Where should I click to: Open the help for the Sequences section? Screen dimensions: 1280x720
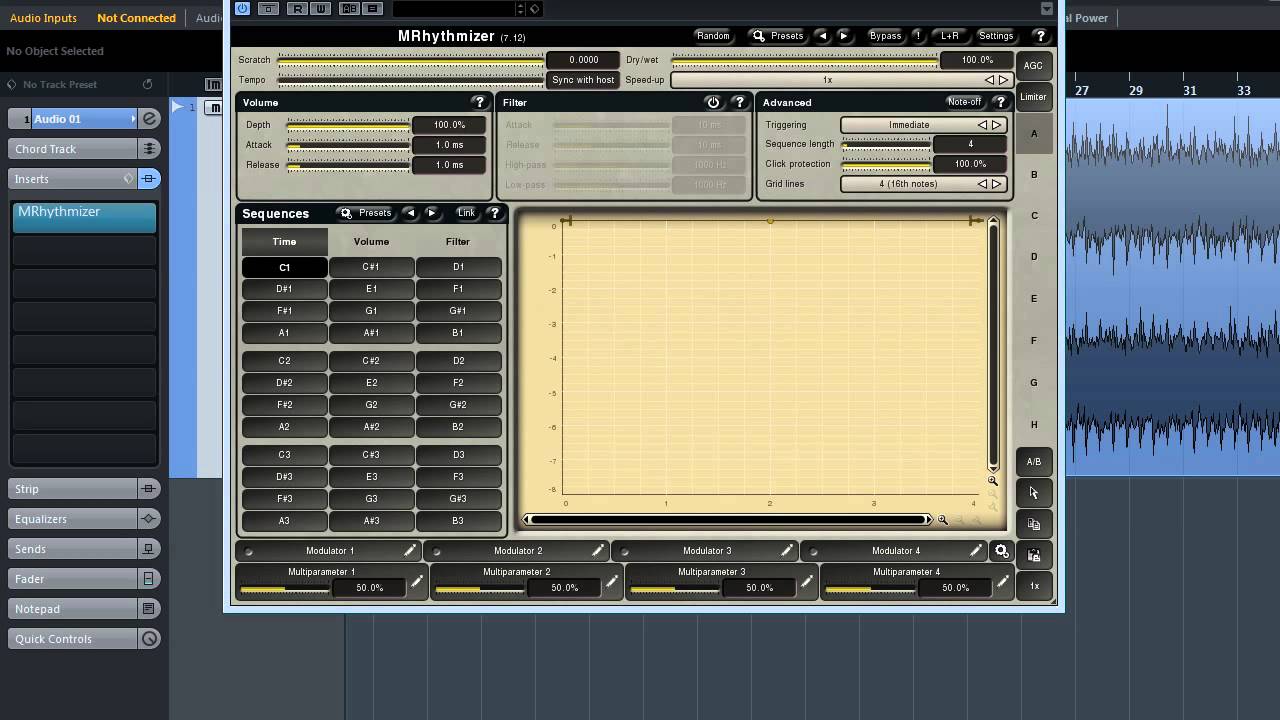pos(494,213)
